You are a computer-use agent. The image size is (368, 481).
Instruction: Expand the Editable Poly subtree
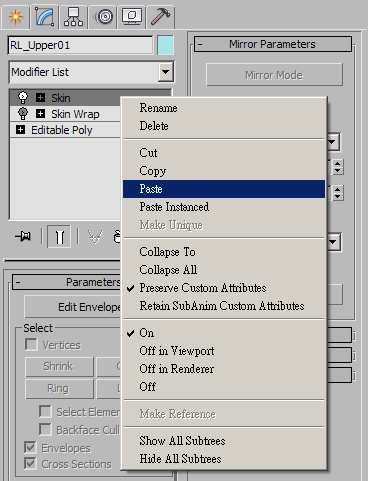coord(20,130)
